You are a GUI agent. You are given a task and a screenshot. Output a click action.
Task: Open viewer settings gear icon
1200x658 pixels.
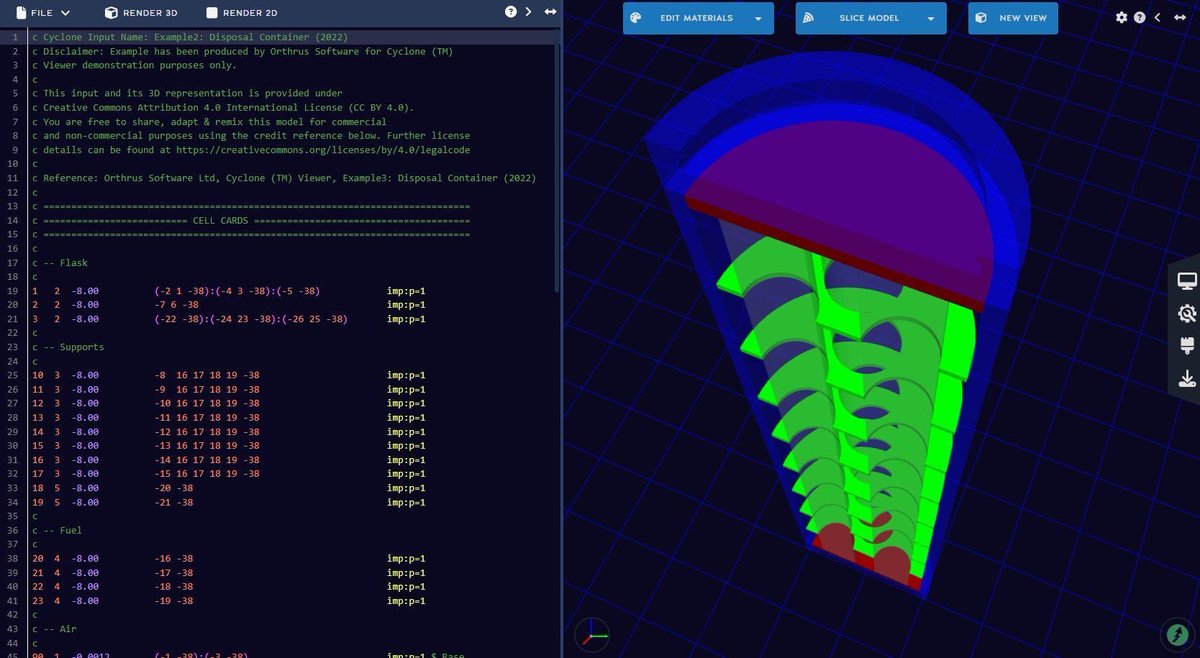pos(1122,18)
